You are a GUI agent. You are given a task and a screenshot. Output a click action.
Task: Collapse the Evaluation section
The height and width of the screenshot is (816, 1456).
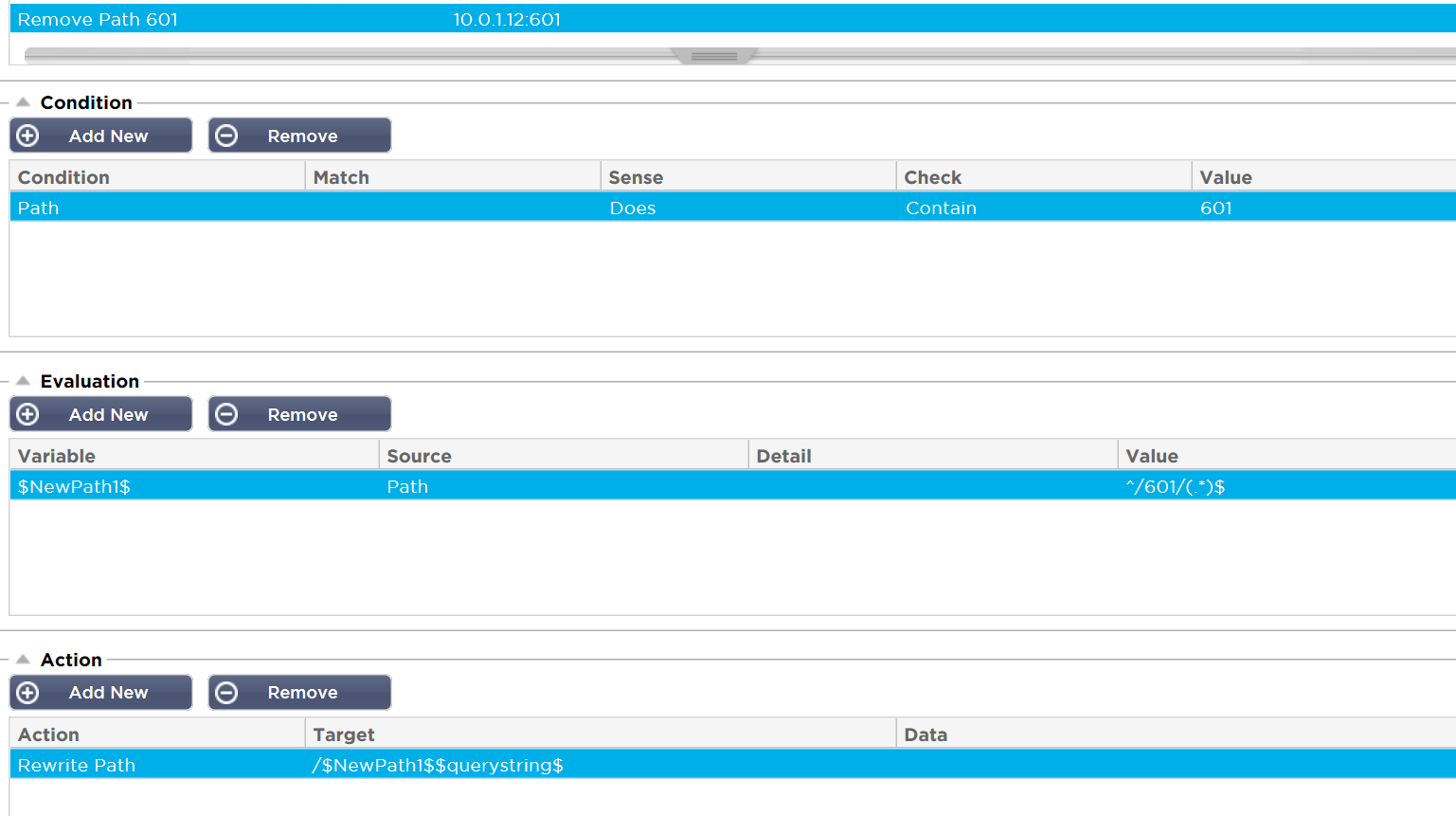pyautogui.click(x=23, y=381)
